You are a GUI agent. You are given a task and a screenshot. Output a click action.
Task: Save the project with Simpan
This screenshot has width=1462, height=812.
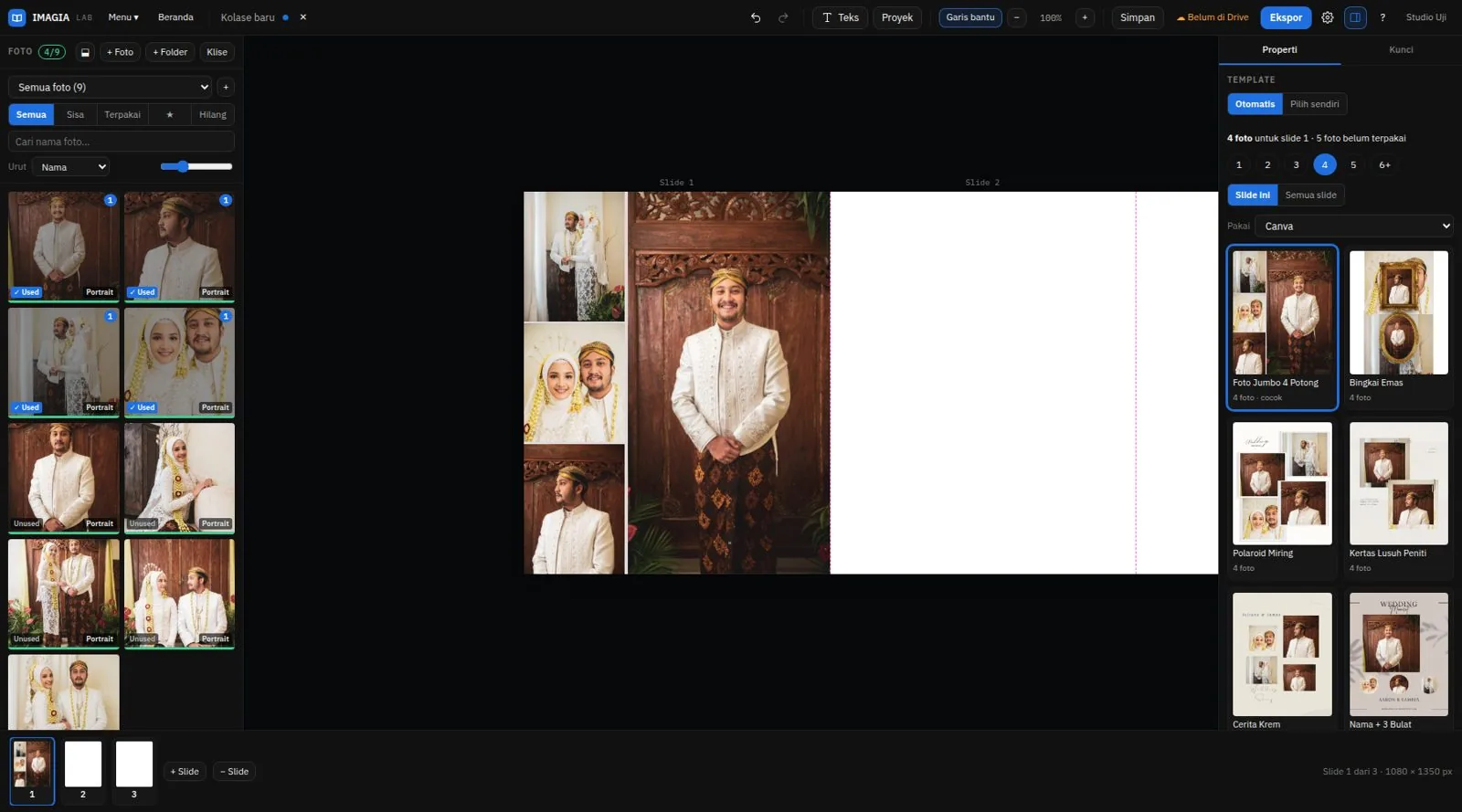pos(1138,17)
